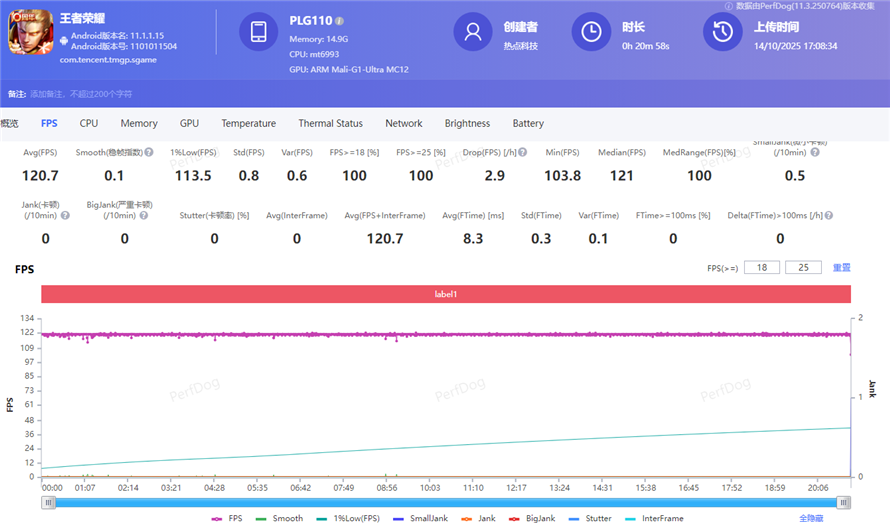The width and height of the screenshot is (890, 523).
Task: Click the 王者荣耀 game app icon
Action: click(x=31, y=32)
